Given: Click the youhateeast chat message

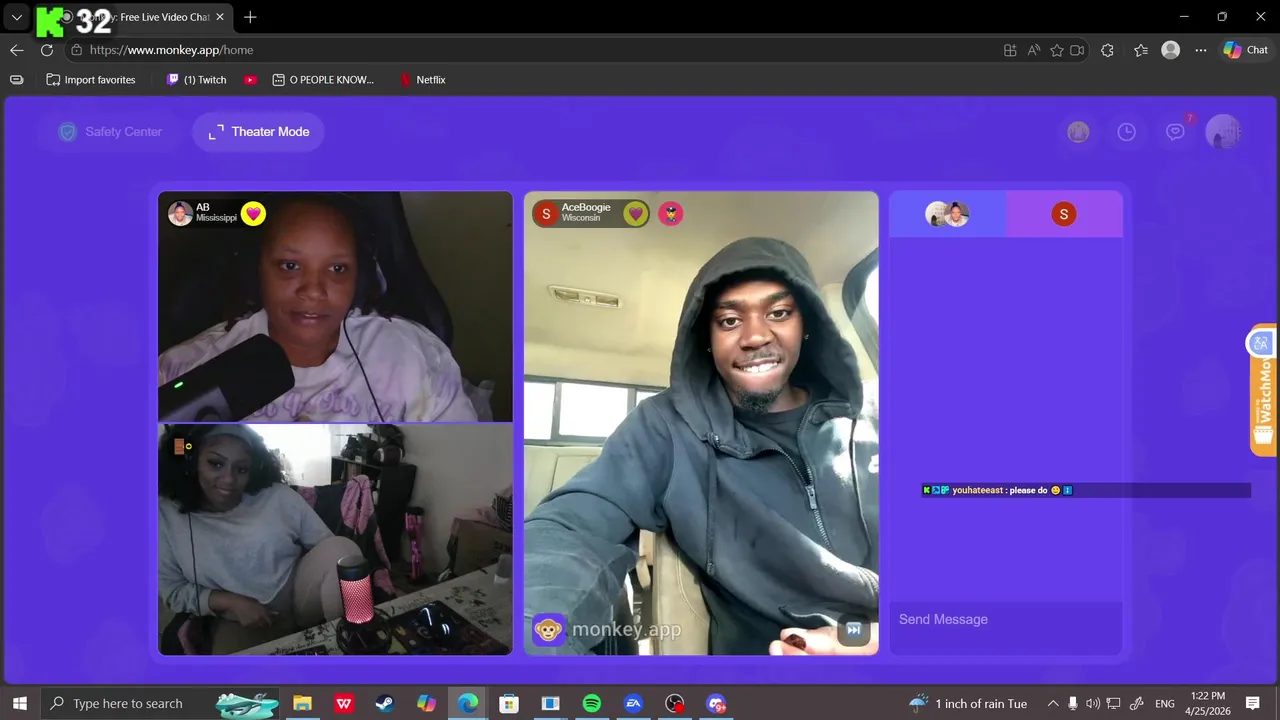Looking at the screenshot, I should [1086, 490].
